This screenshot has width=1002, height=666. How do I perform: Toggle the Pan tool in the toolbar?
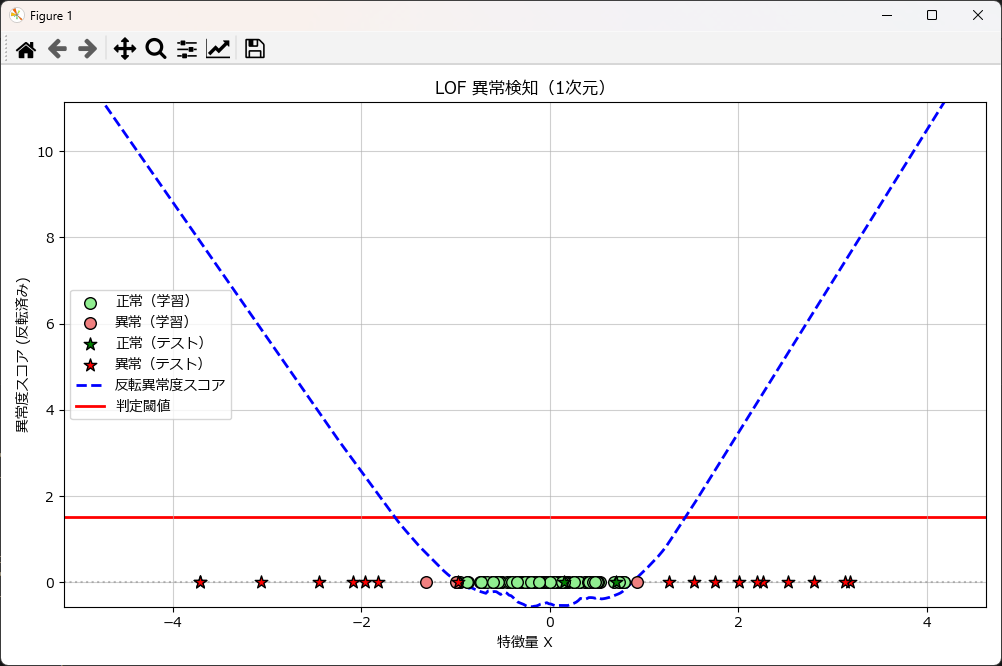[x=124, y=49]
